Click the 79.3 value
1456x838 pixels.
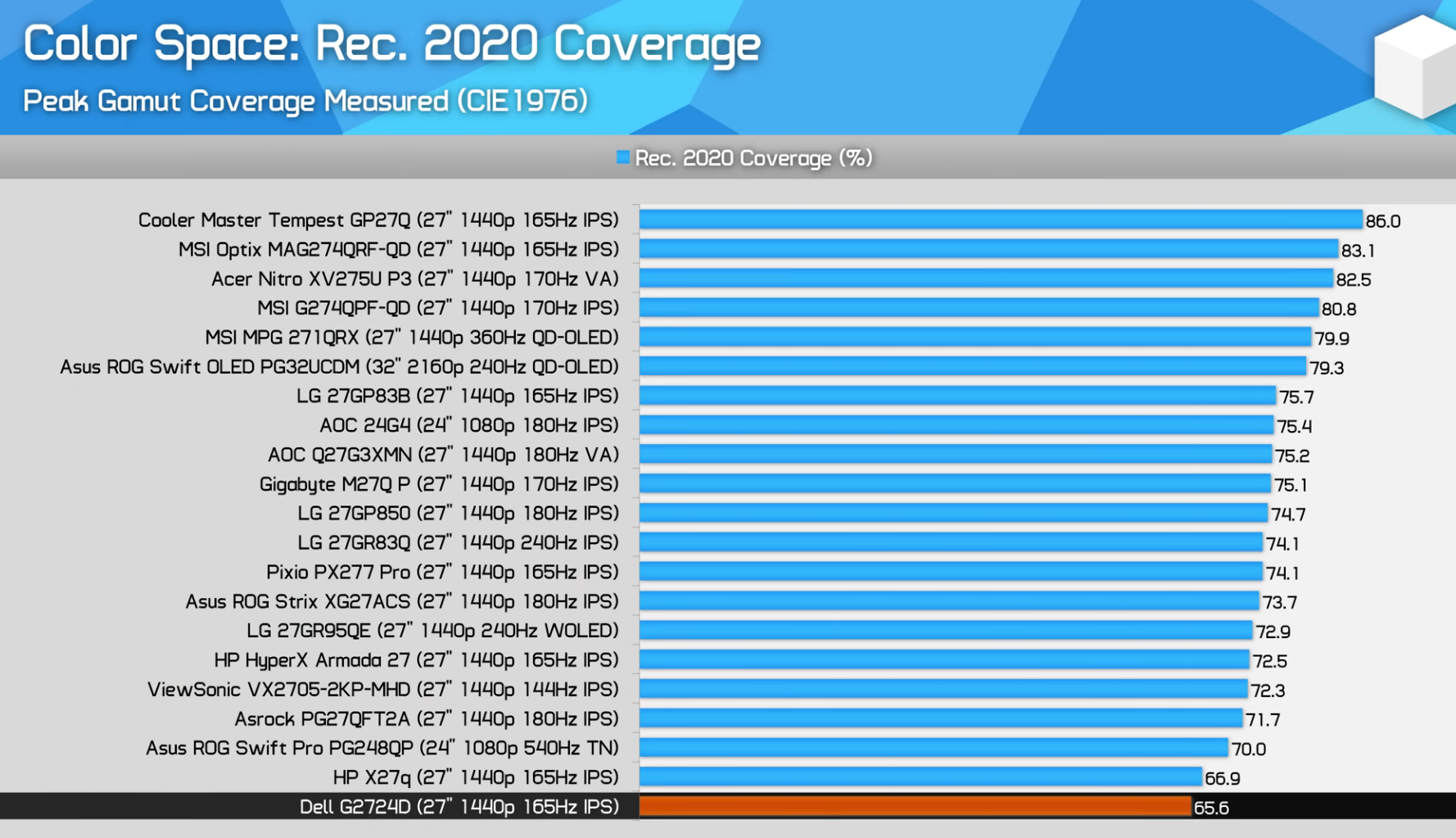click(1327, 368)
